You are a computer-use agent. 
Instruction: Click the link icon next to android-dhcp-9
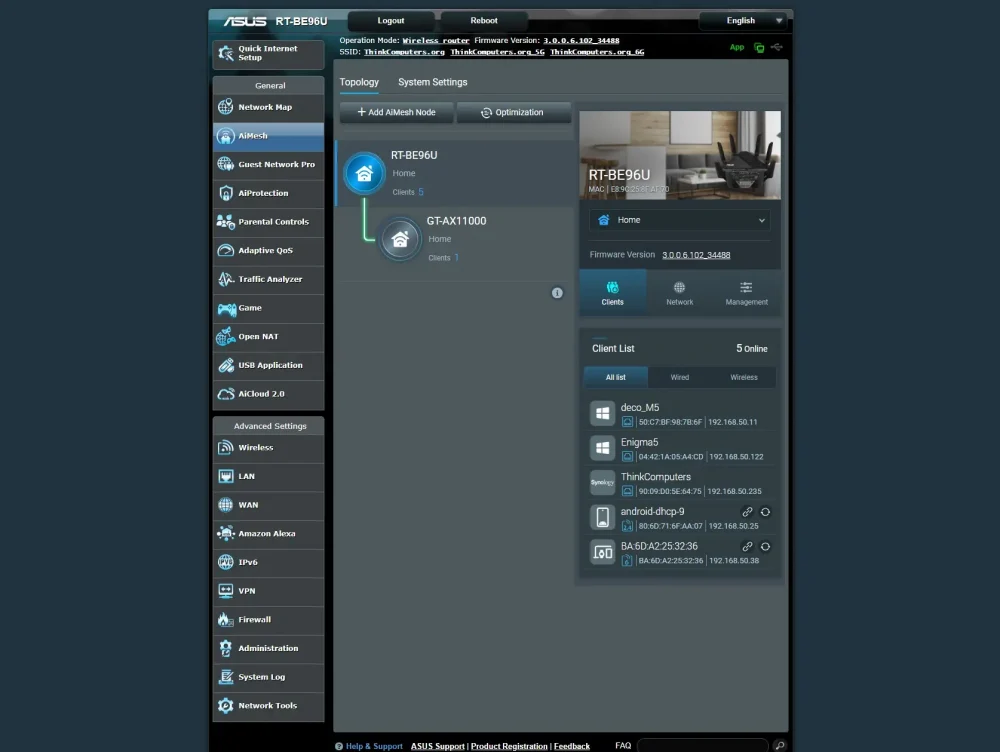(747, 512)
